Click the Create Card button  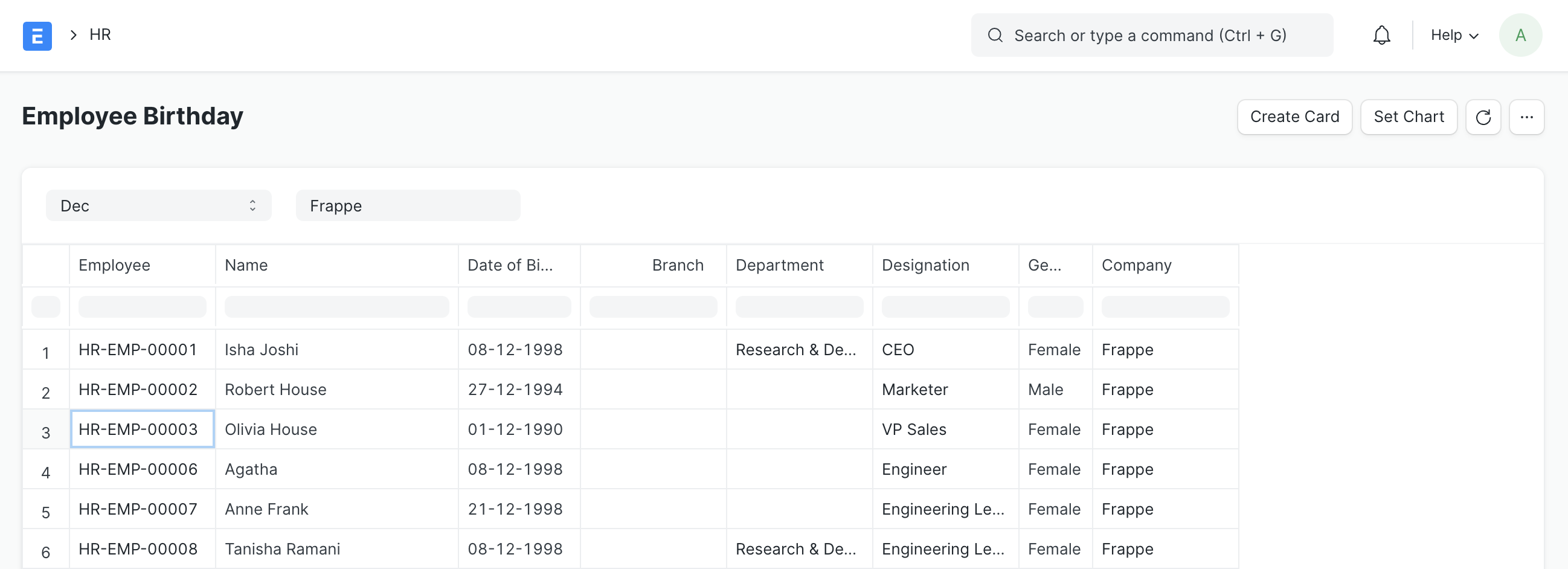(x=1294, y=117)
